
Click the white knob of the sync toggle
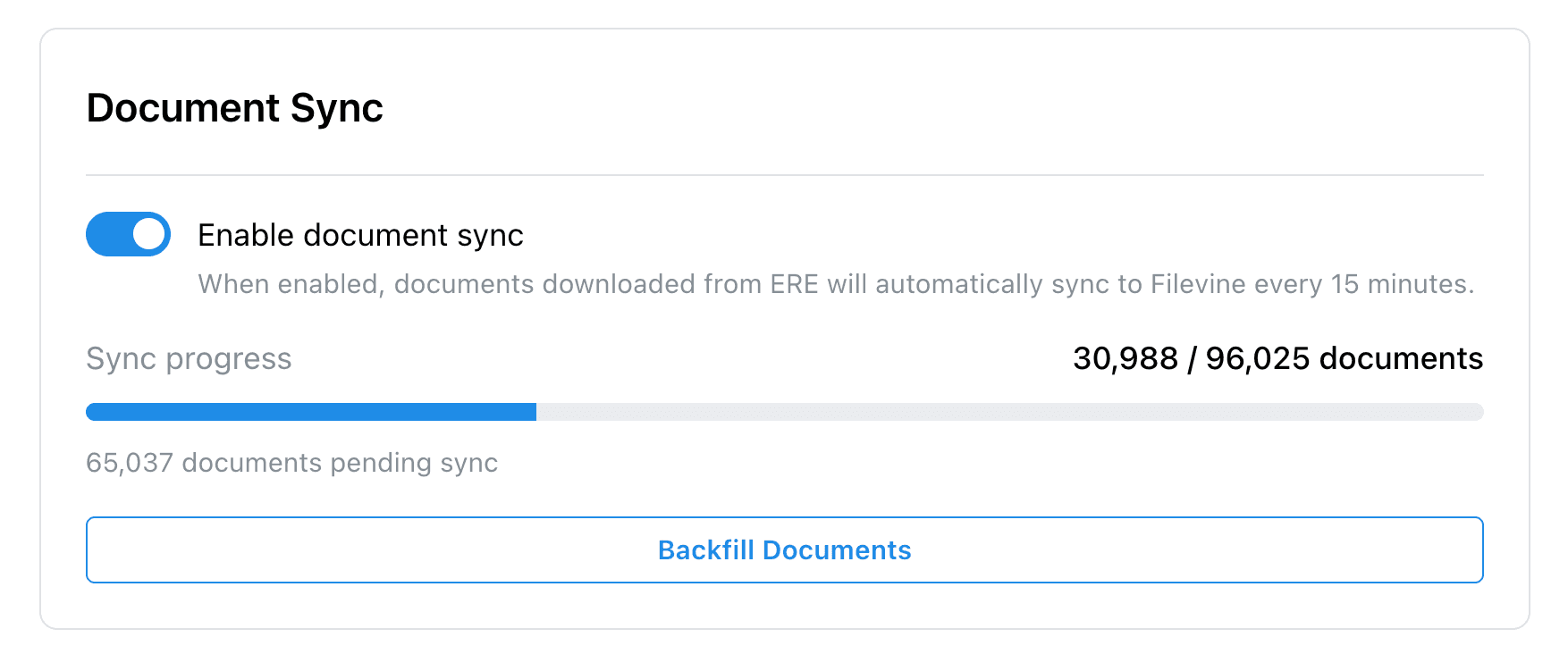[x=149, y=234]
